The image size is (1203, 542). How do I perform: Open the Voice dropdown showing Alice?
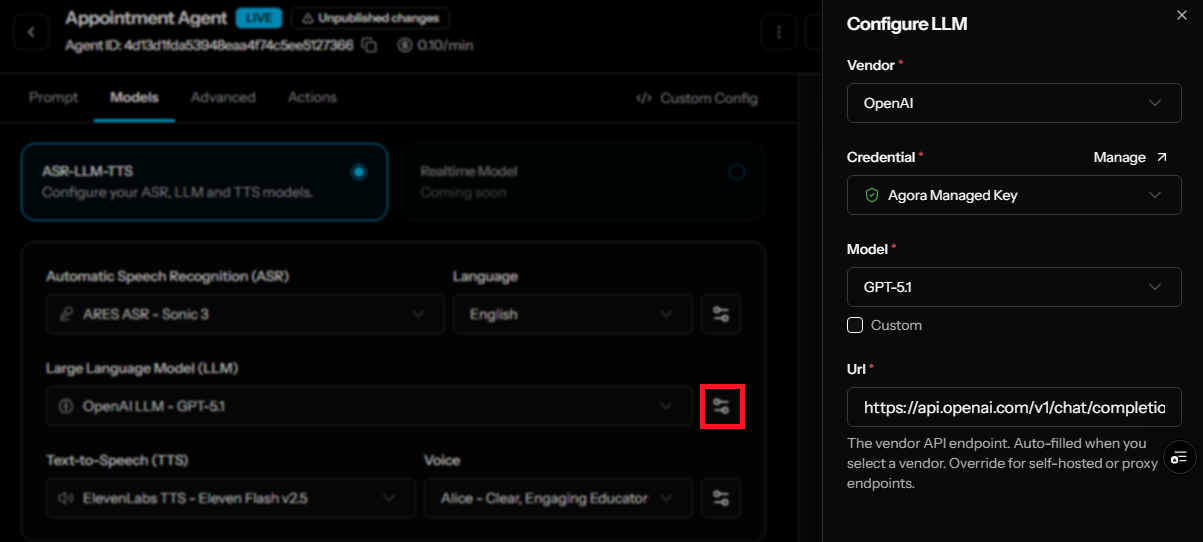pyautogui.click(x=558, y=498)
